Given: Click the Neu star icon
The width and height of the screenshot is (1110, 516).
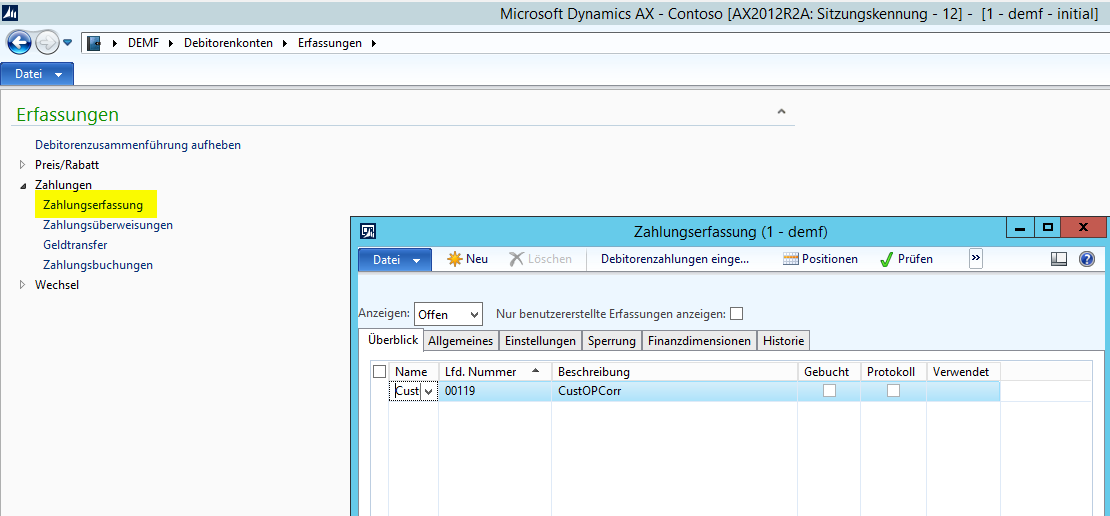Looking at the screenshot, I should click(x=455, y=259).
